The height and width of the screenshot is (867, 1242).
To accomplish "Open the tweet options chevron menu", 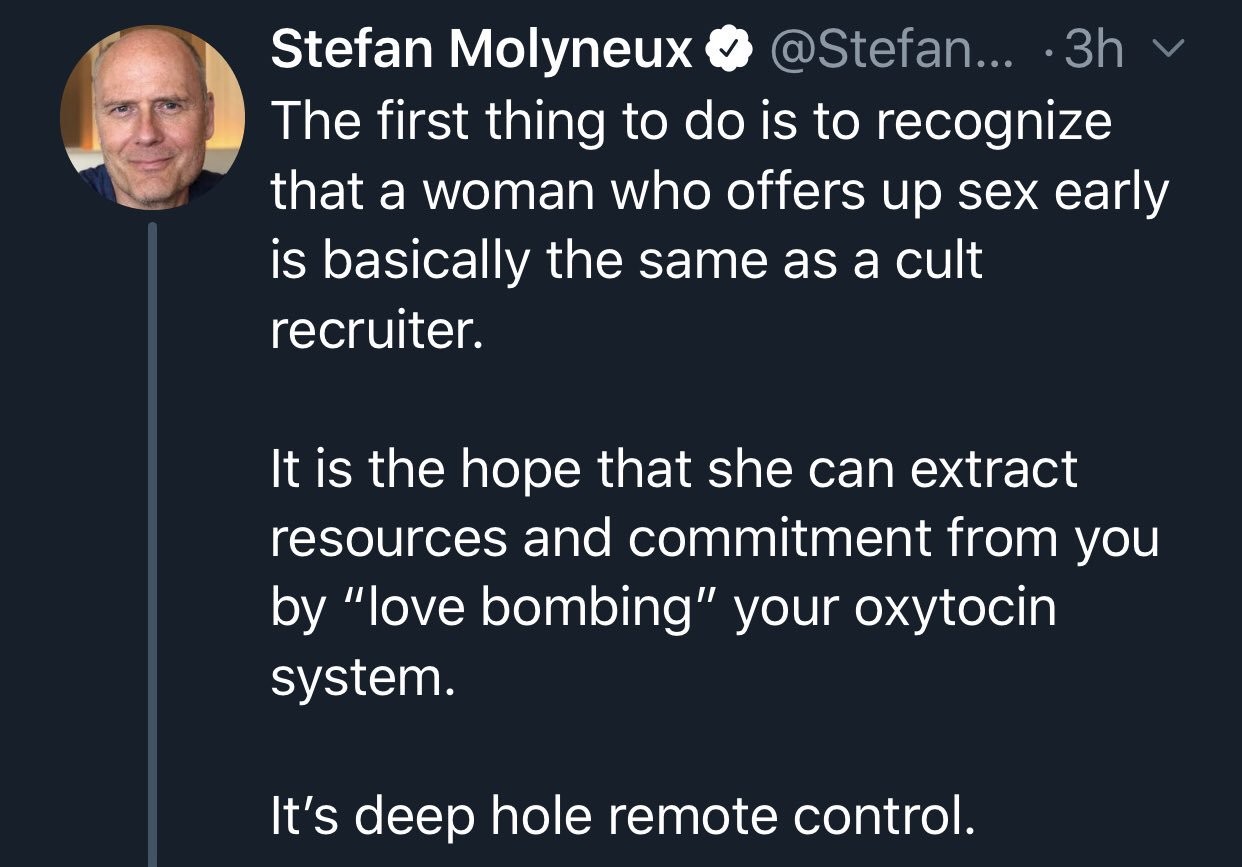I will pyautogui.click(x=1168, y=49).
